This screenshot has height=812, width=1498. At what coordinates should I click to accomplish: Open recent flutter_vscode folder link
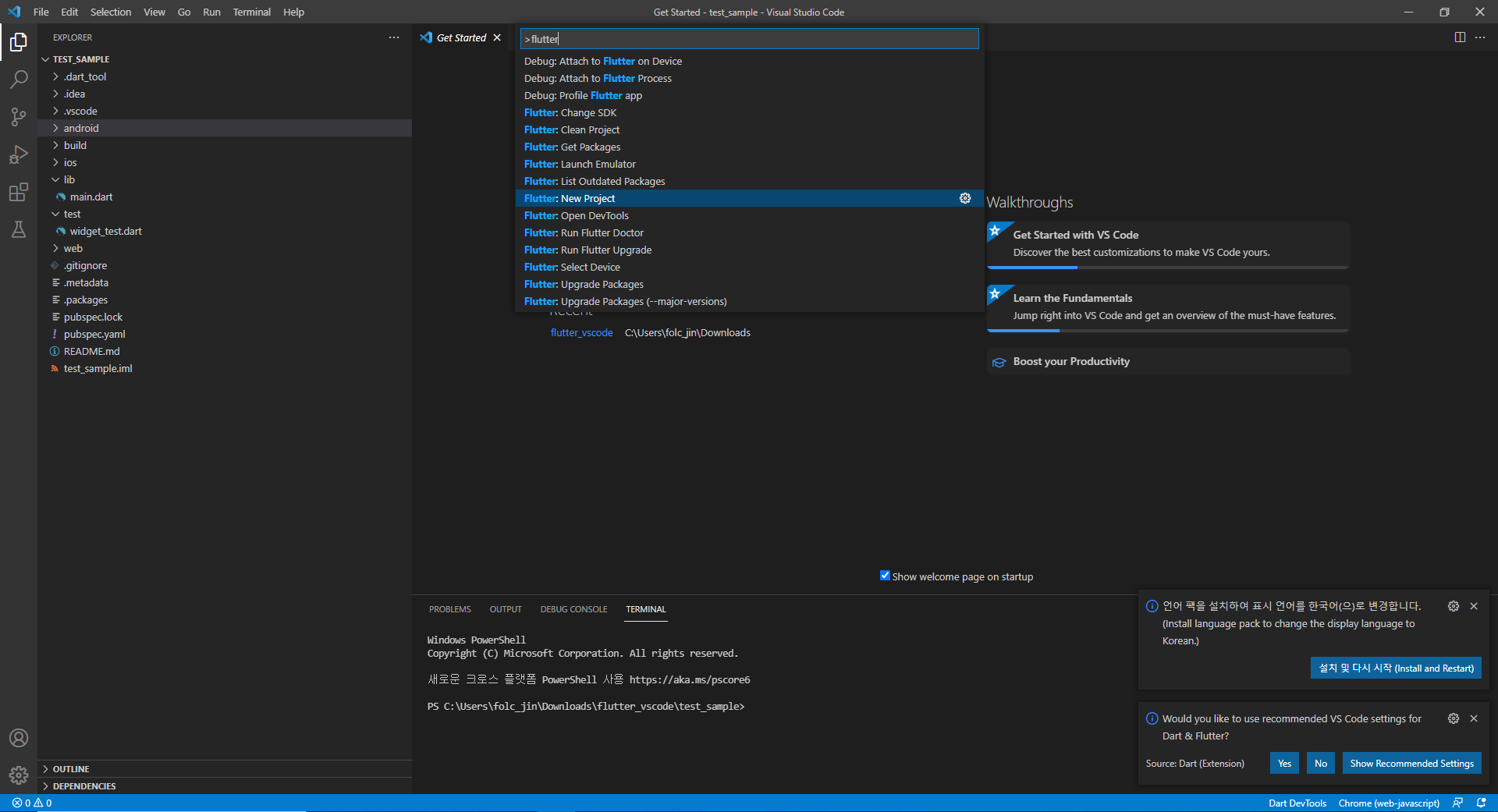tap(581, 332)
